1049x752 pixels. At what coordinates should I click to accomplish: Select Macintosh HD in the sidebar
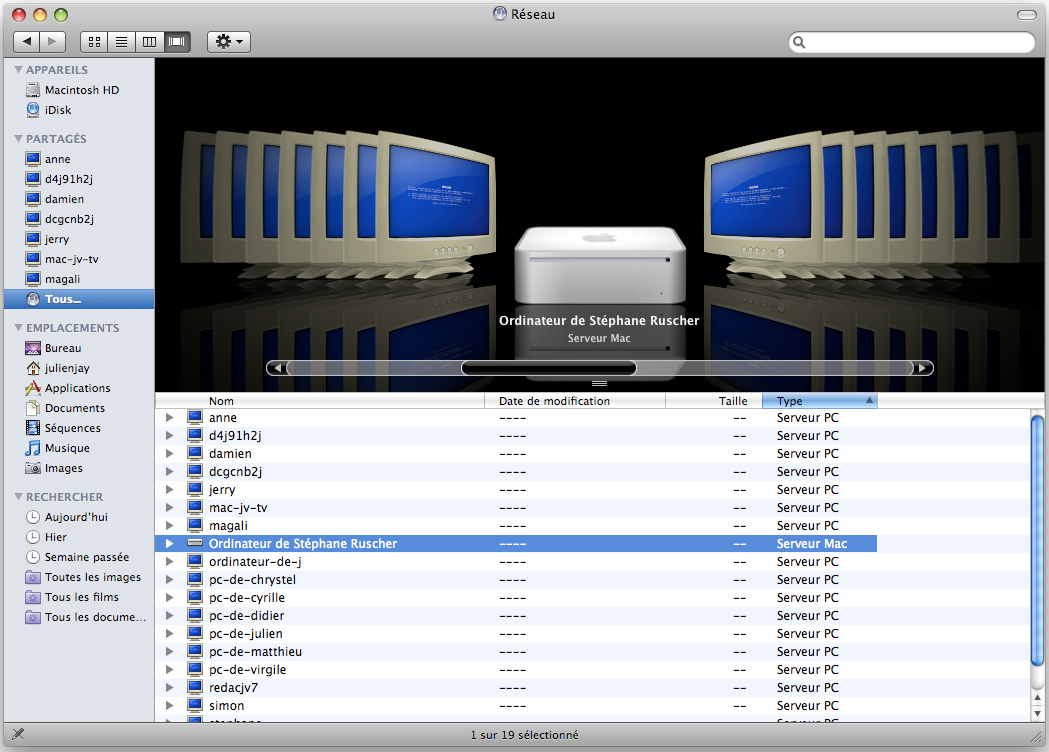(79, 90)
